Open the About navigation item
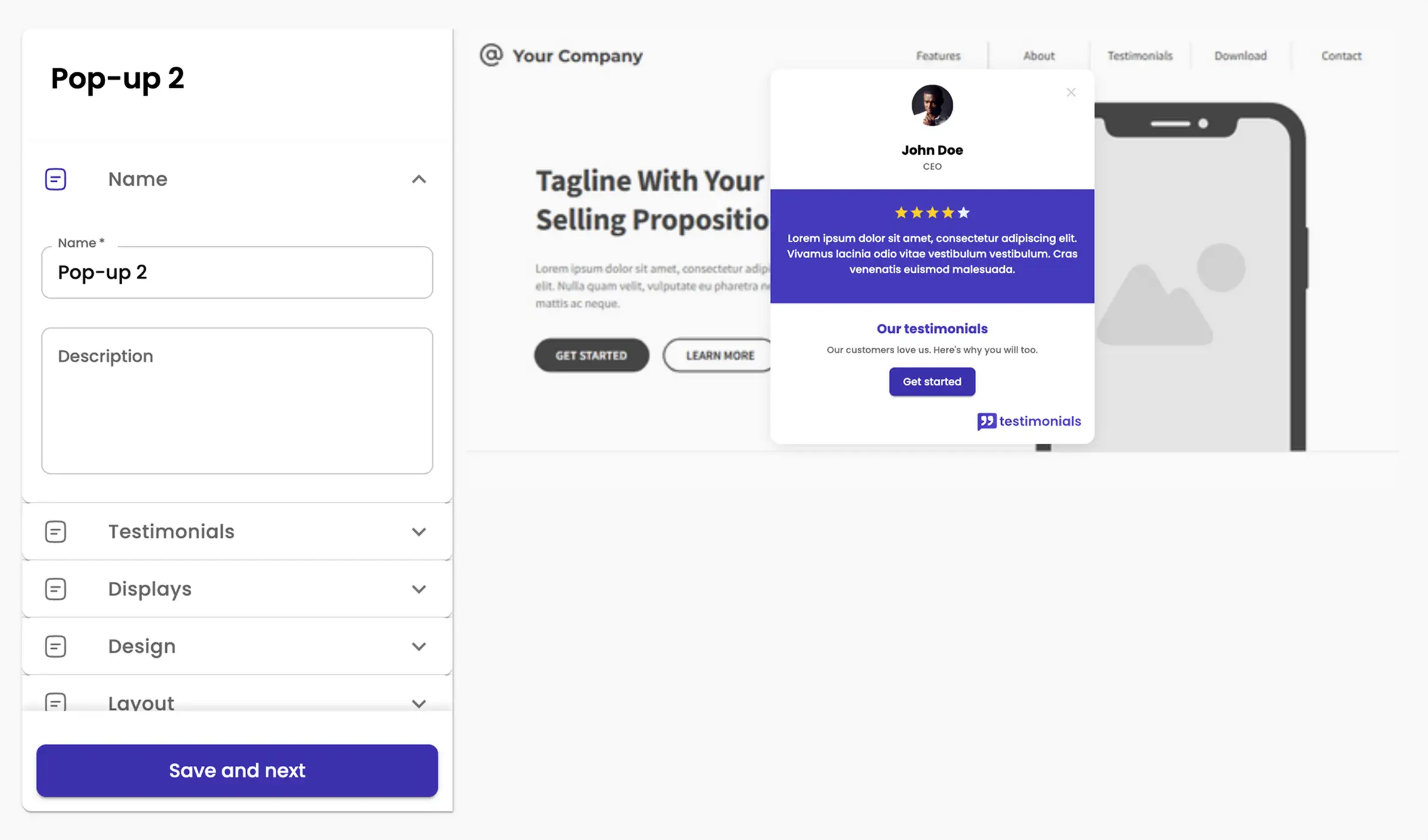The height and width of the screenshot is (840, 1428). pyautogui.click(x=1038, y=56)
